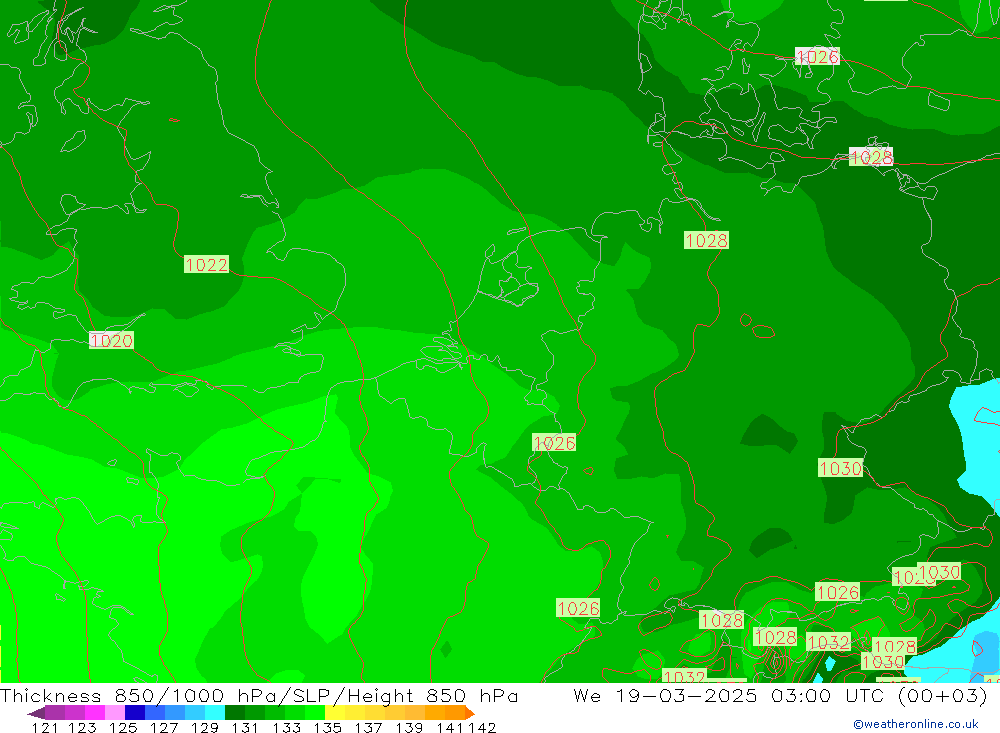
Task: Click the 'We 19-03-2025 03:00 UTC' timestamp
Action: tap(728, 695)
